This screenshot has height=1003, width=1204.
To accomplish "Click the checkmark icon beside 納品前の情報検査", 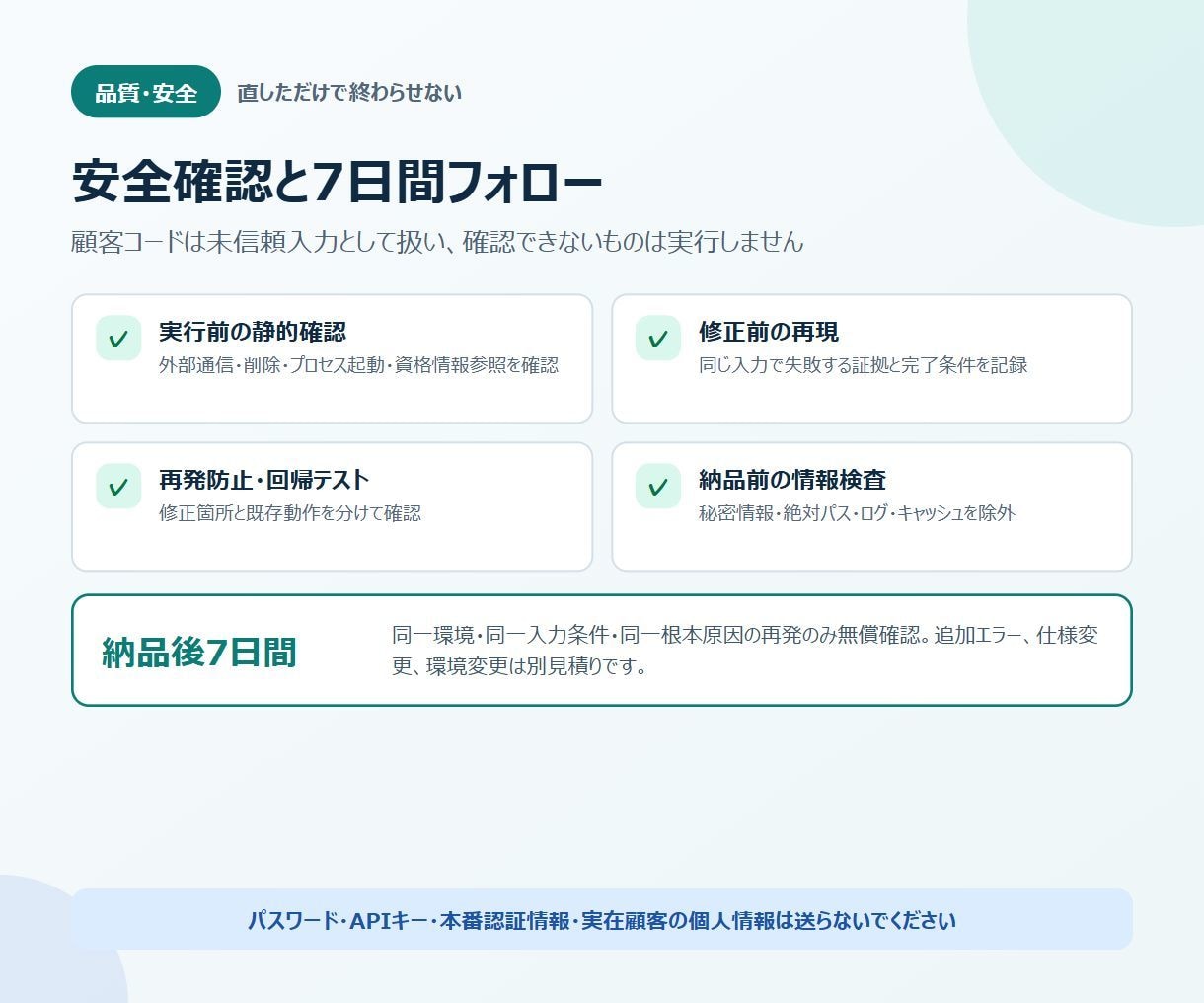I will coord(658,487).
